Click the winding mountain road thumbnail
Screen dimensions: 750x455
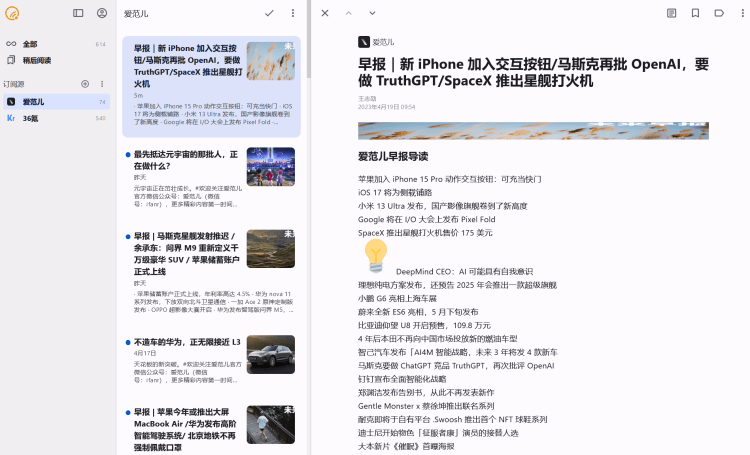pyautogui.click(x=271, y=249)
